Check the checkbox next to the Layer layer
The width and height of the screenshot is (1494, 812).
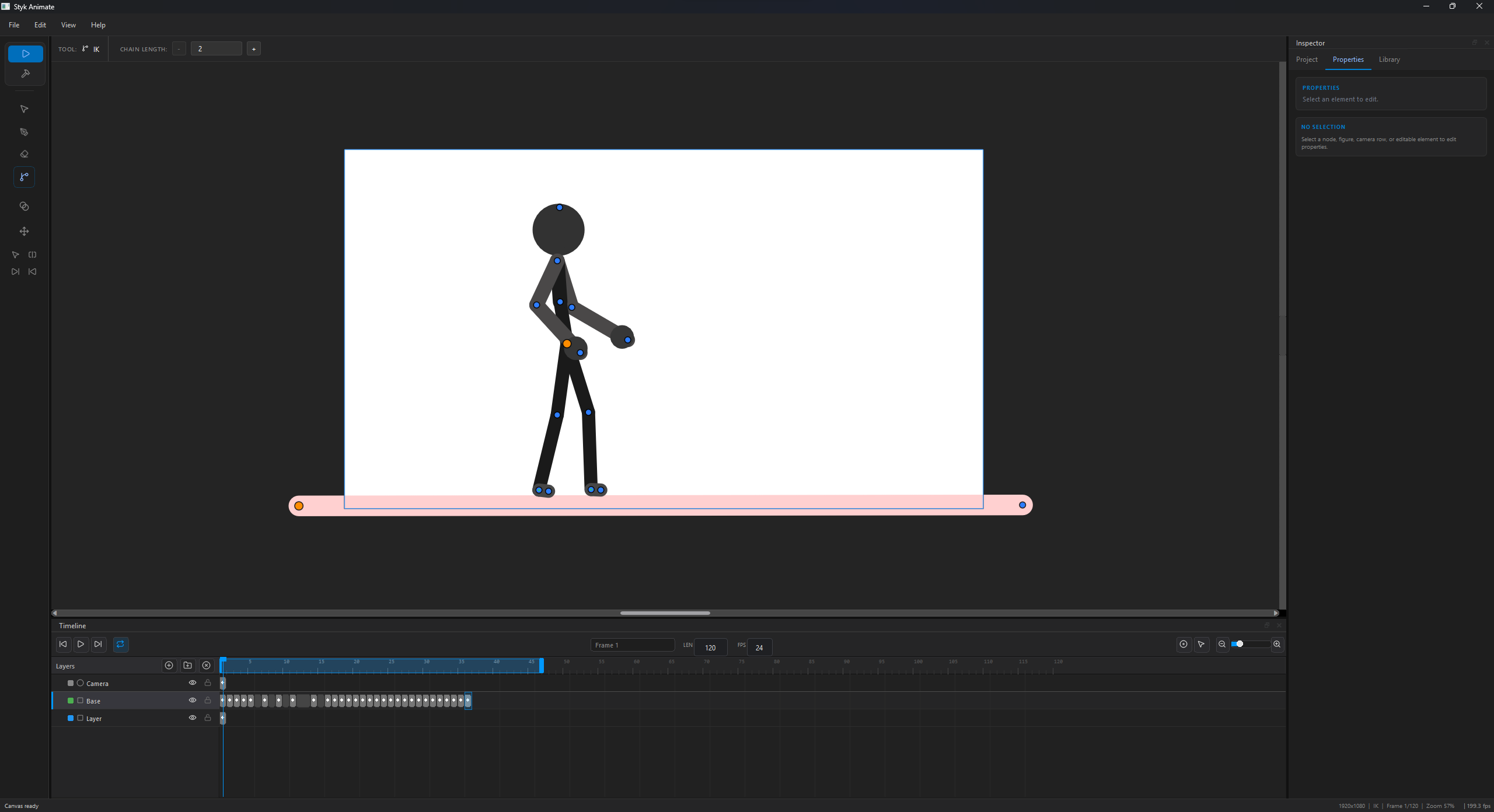click(81, 718)
